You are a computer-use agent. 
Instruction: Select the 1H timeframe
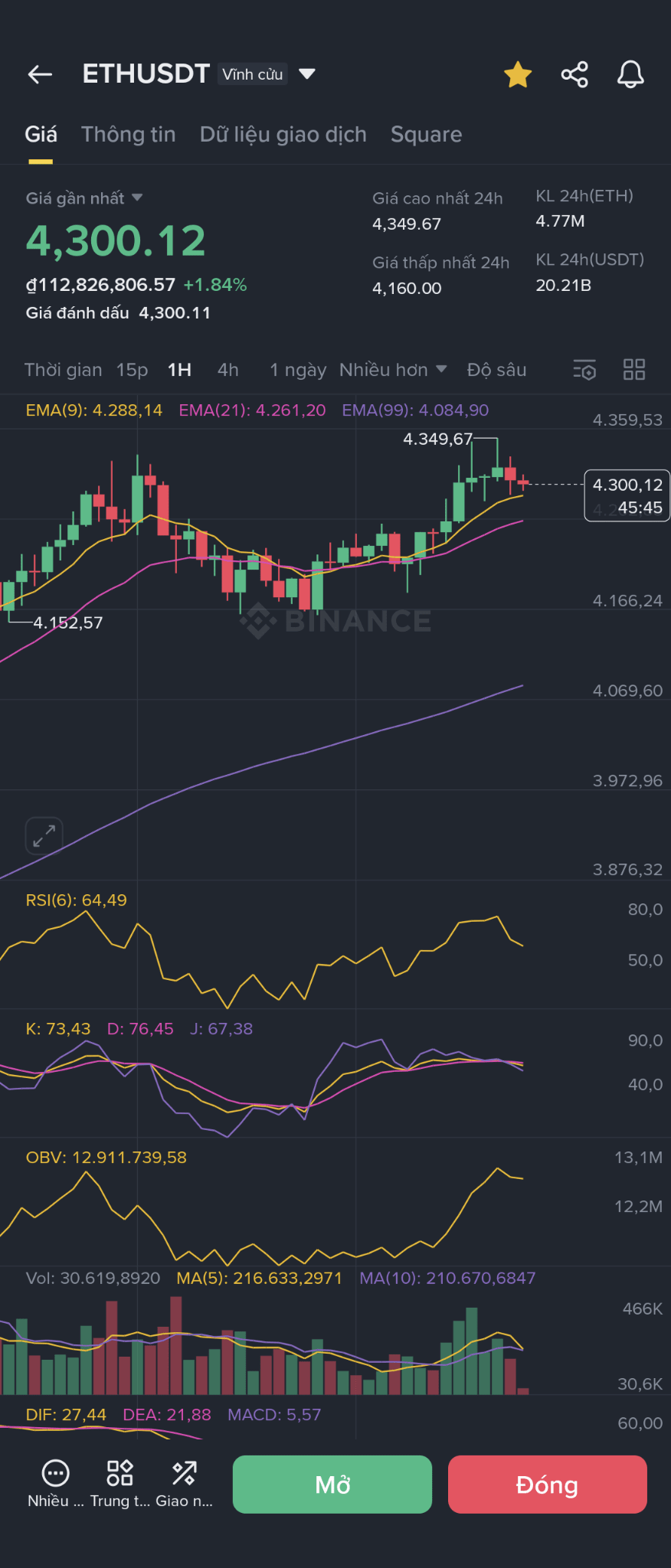tap(179, 370)
